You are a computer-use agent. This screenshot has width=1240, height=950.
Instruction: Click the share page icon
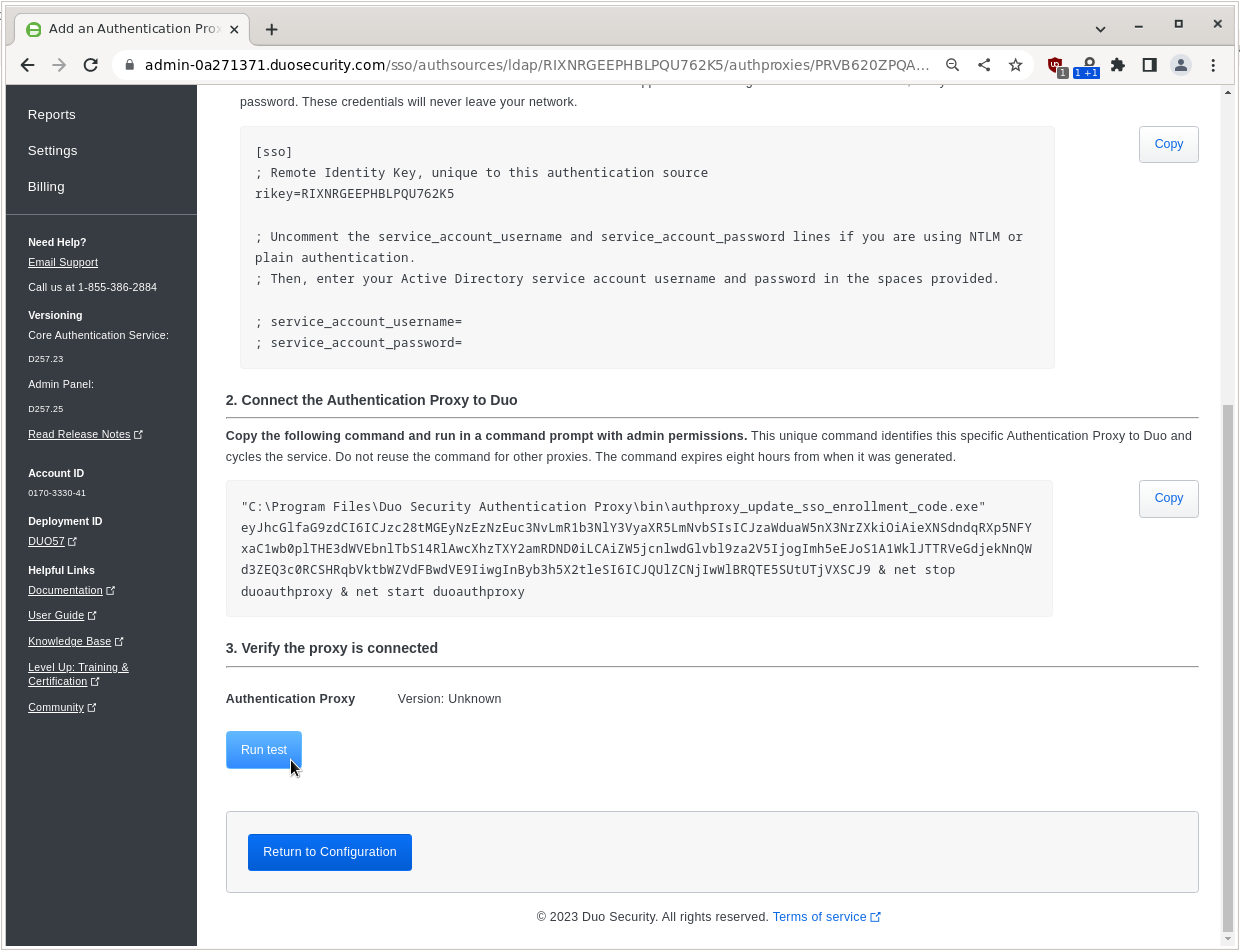[x=984, y=65]
